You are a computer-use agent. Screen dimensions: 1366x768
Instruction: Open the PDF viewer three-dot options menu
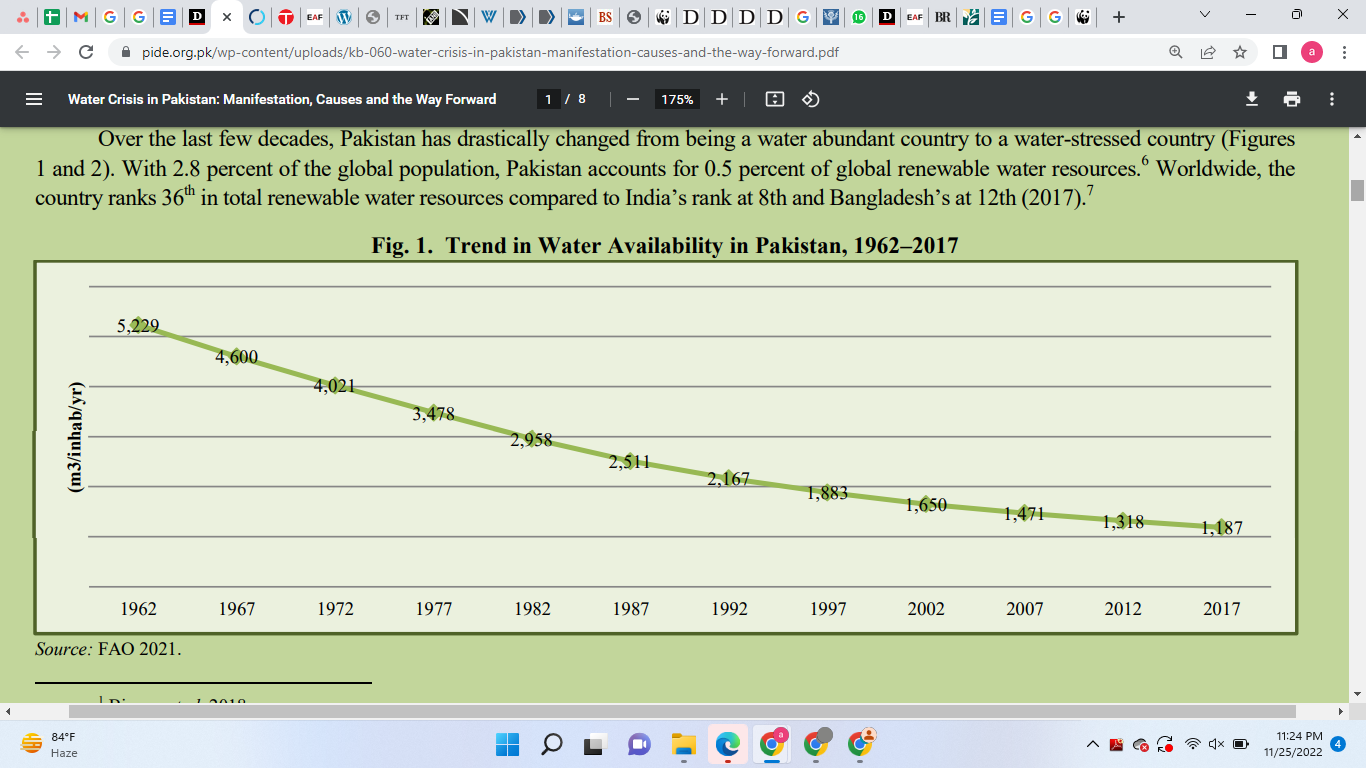(x=1331, y=99)
